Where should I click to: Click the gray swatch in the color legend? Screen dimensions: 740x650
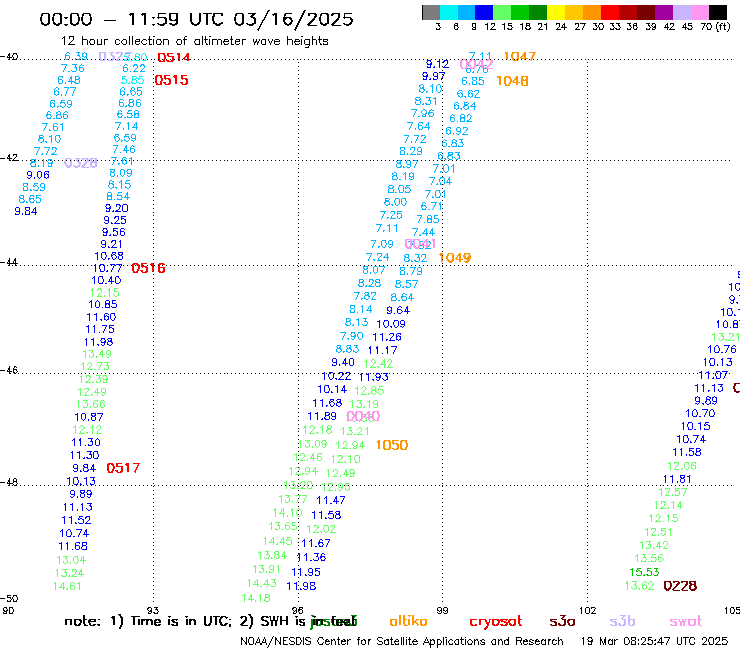coord(431,12)
